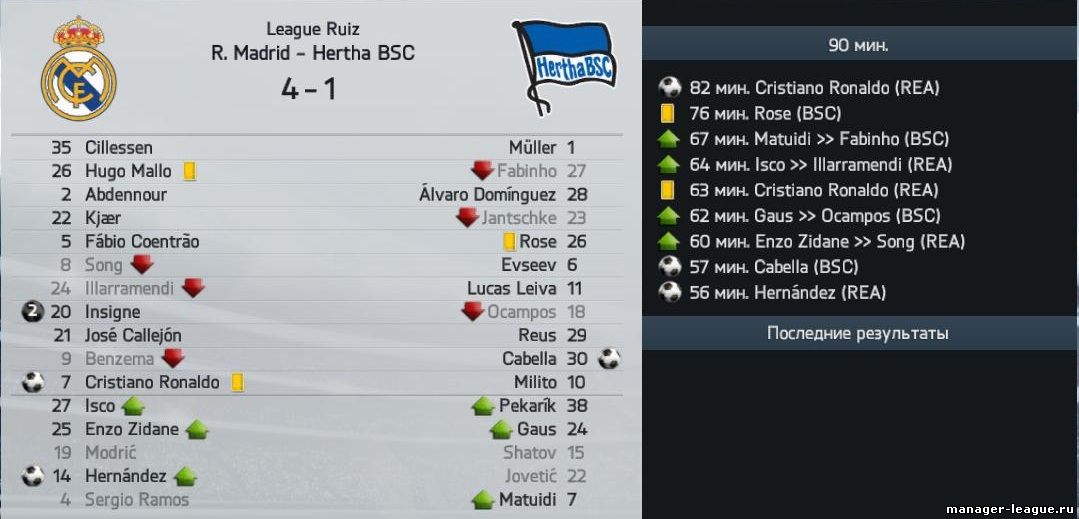Click the two-goal ball icon beside Insigne
Screen dimensions: 1079x519
click(32, 312)
